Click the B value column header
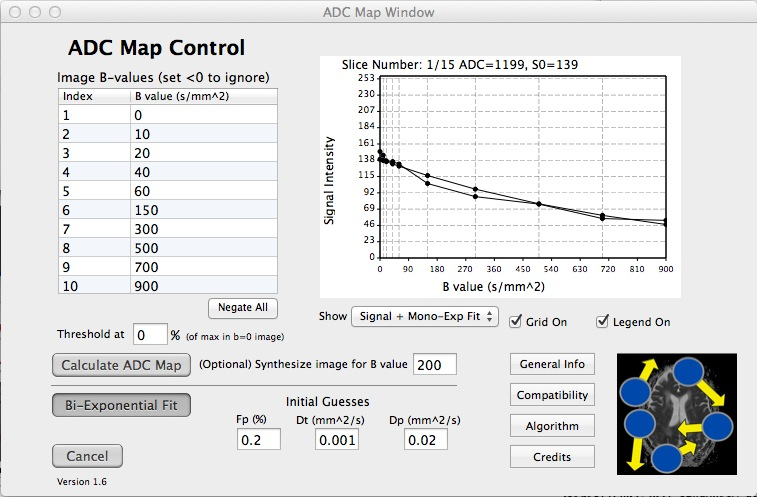The height and width of the screenshot is (497, 757). pos(203,96)
